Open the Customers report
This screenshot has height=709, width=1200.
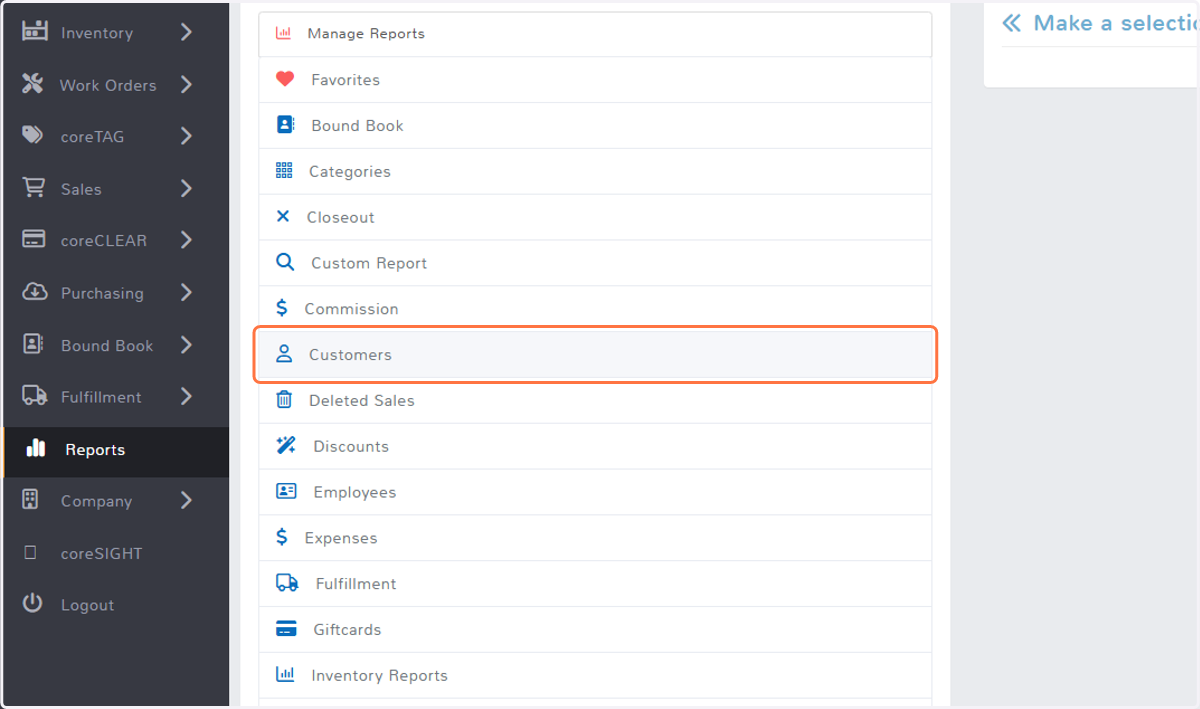pyautogui.click(x=595, y=354)
